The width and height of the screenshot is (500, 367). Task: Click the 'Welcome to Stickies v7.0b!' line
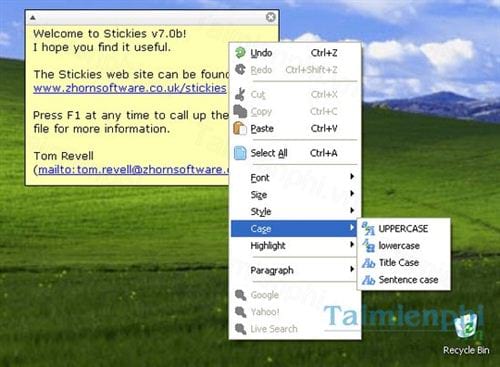[110, 34]
